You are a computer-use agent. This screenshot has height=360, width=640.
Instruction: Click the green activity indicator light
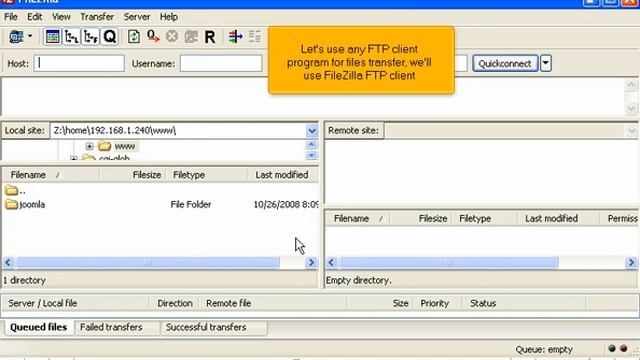click(611, 349)
